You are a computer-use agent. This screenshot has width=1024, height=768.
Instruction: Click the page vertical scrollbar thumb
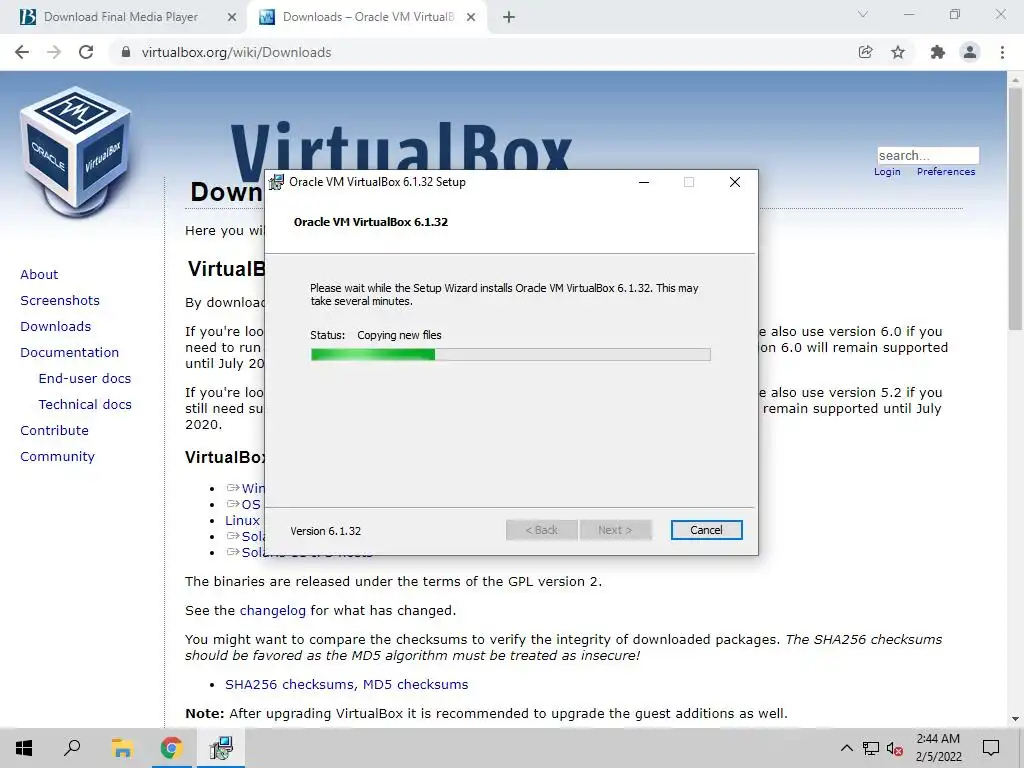[x=1015, y=209]
